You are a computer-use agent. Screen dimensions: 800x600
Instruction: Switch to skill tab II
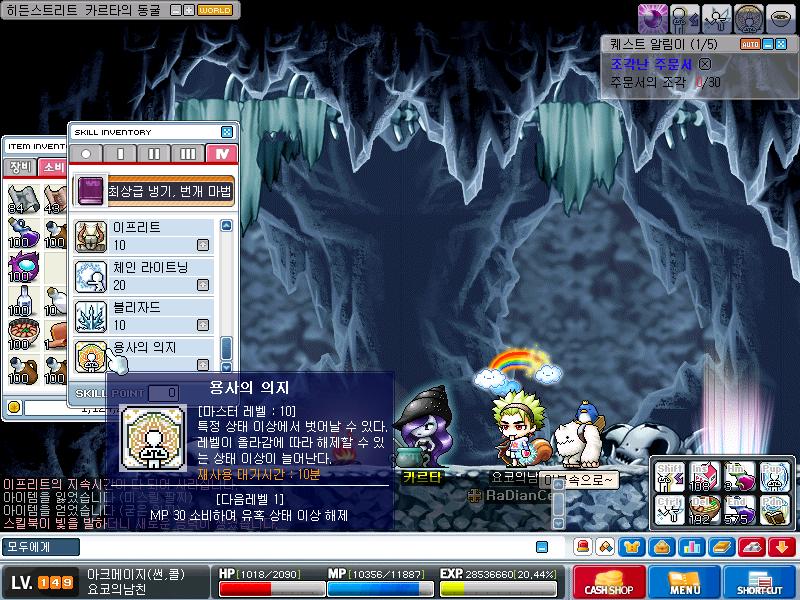(154, 154)
